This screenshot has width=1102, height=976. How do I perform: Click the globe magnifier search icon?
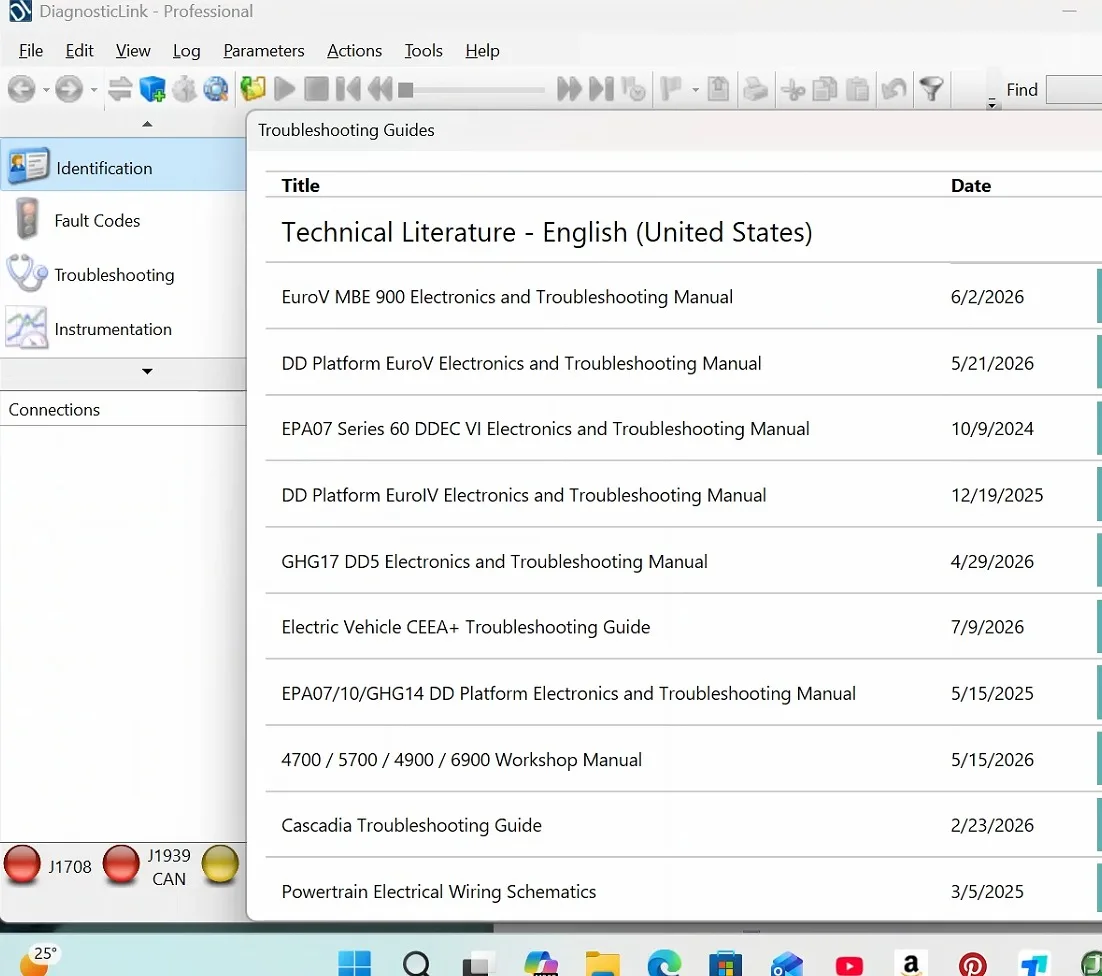[216, 89]
